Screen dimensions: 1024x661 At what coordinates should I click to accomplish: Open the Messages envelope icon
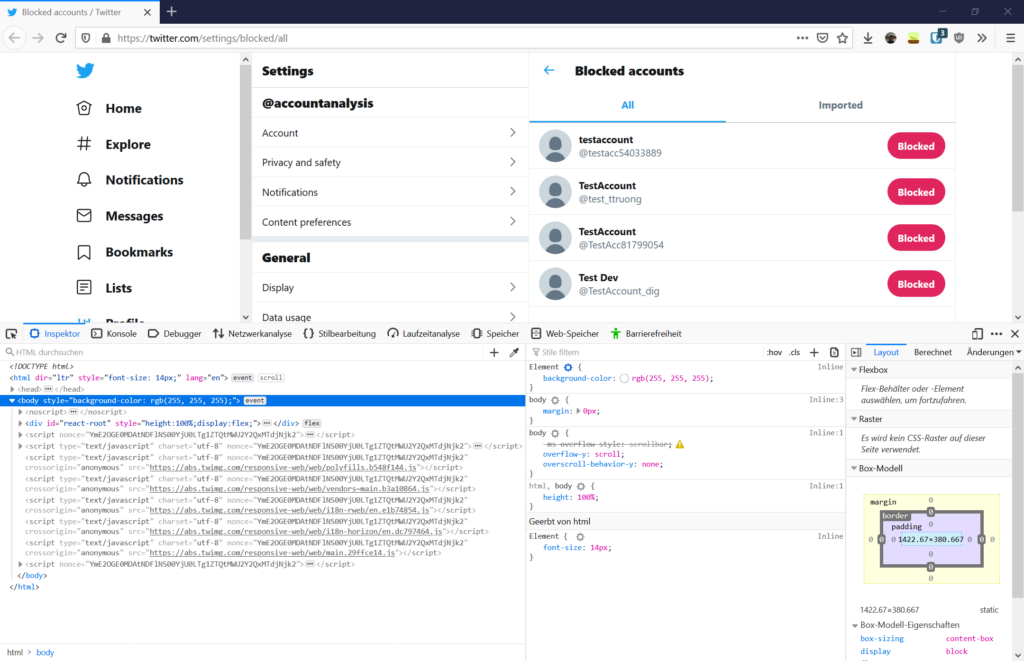tap(84, 216)
